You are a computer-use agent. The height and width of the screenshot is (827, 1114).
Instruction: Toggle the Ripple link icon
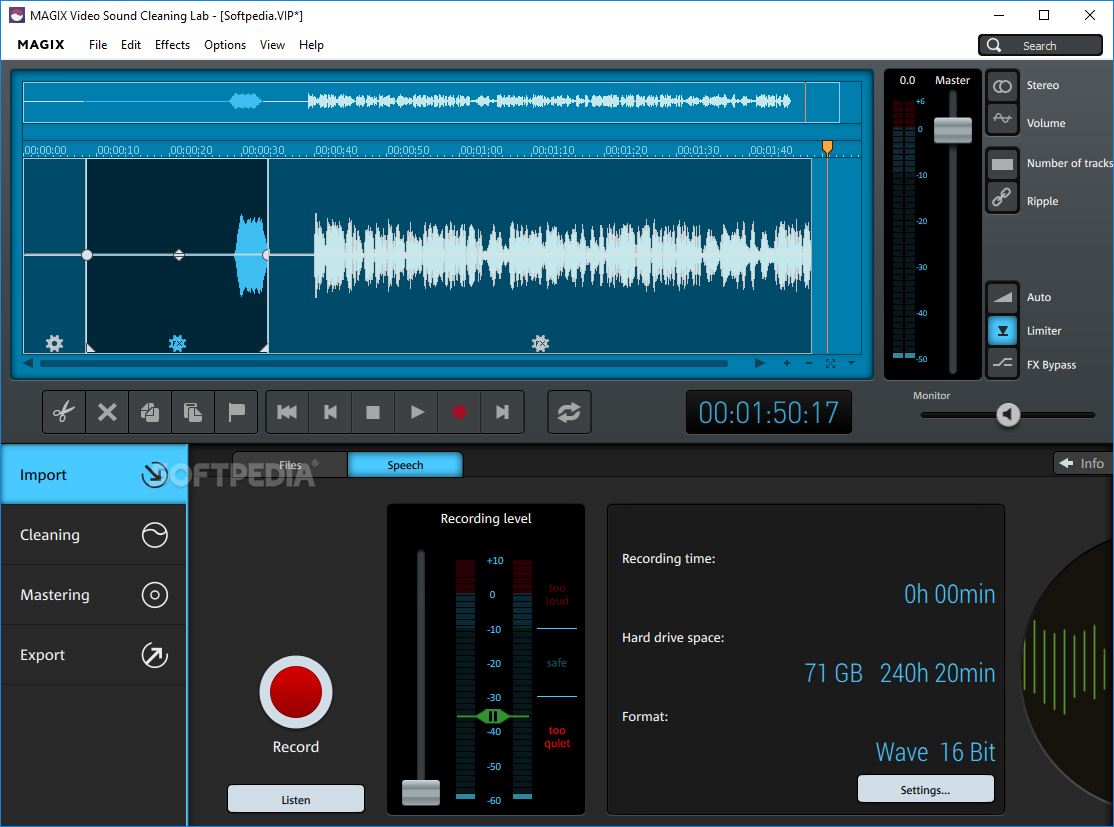[1002, 197]
